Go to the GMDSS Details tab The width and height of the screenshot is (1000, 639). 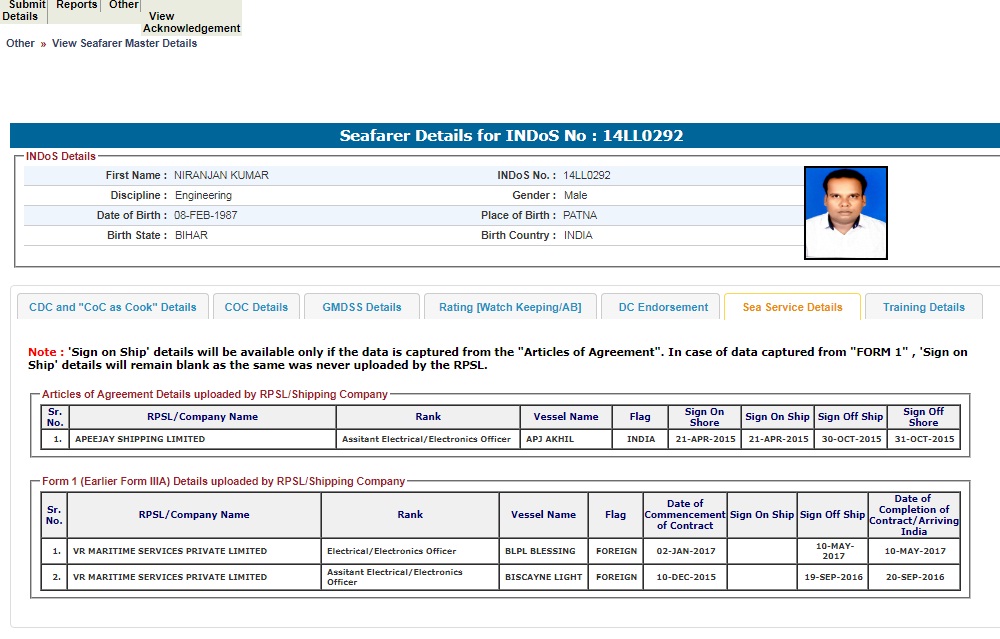point(362,307)
